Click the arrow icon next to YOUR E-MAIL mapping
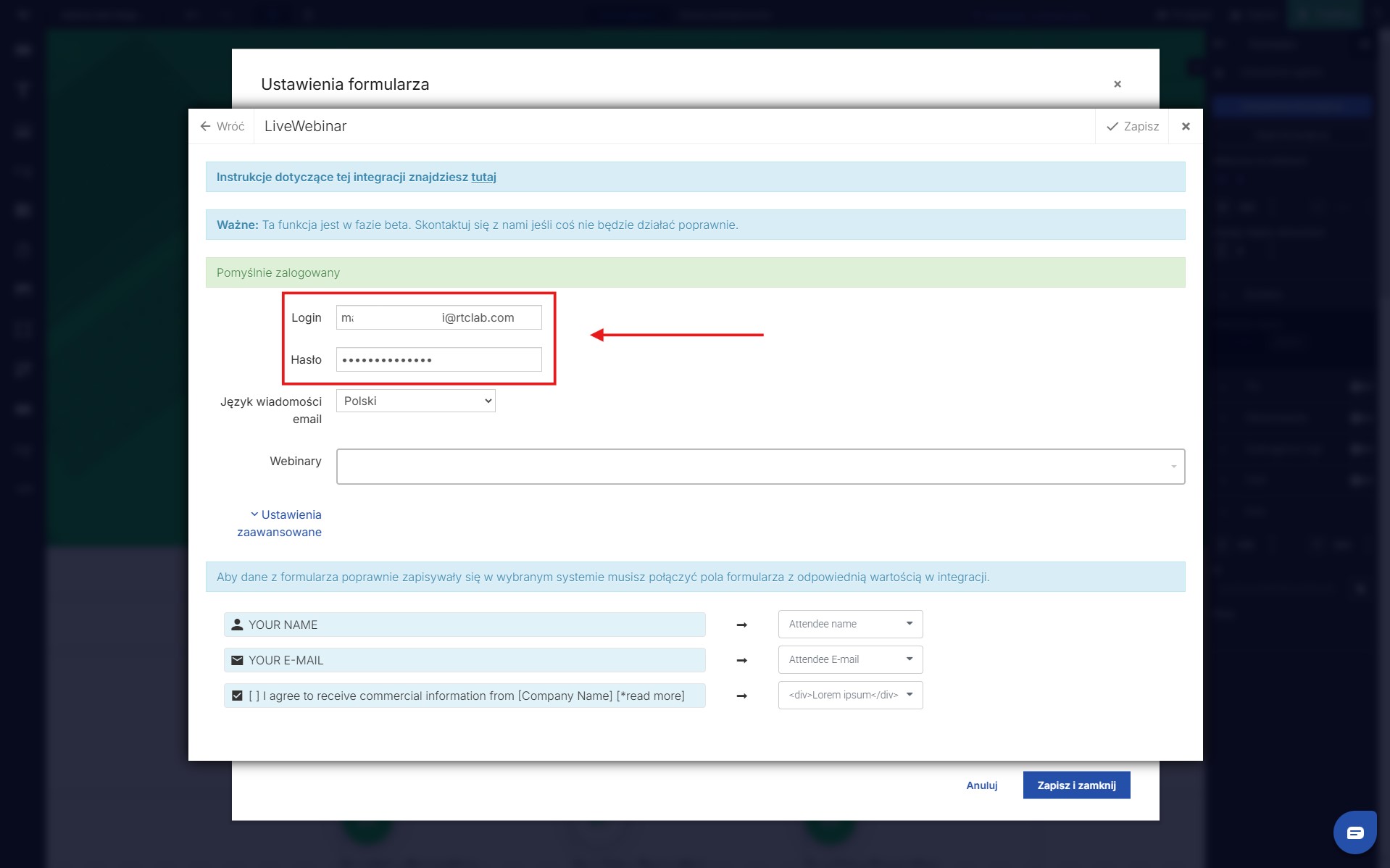The height and width of the screenshot is (868, 1390). pyautogui.click(x=741, y=660)
